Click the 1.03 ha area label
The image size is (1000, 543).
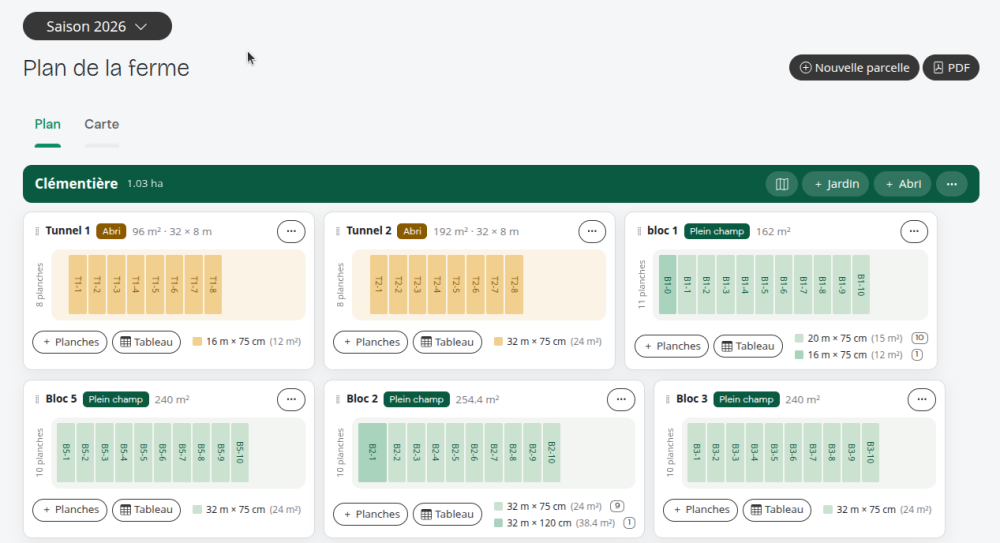pyautogui.click(x=145, y=184)
